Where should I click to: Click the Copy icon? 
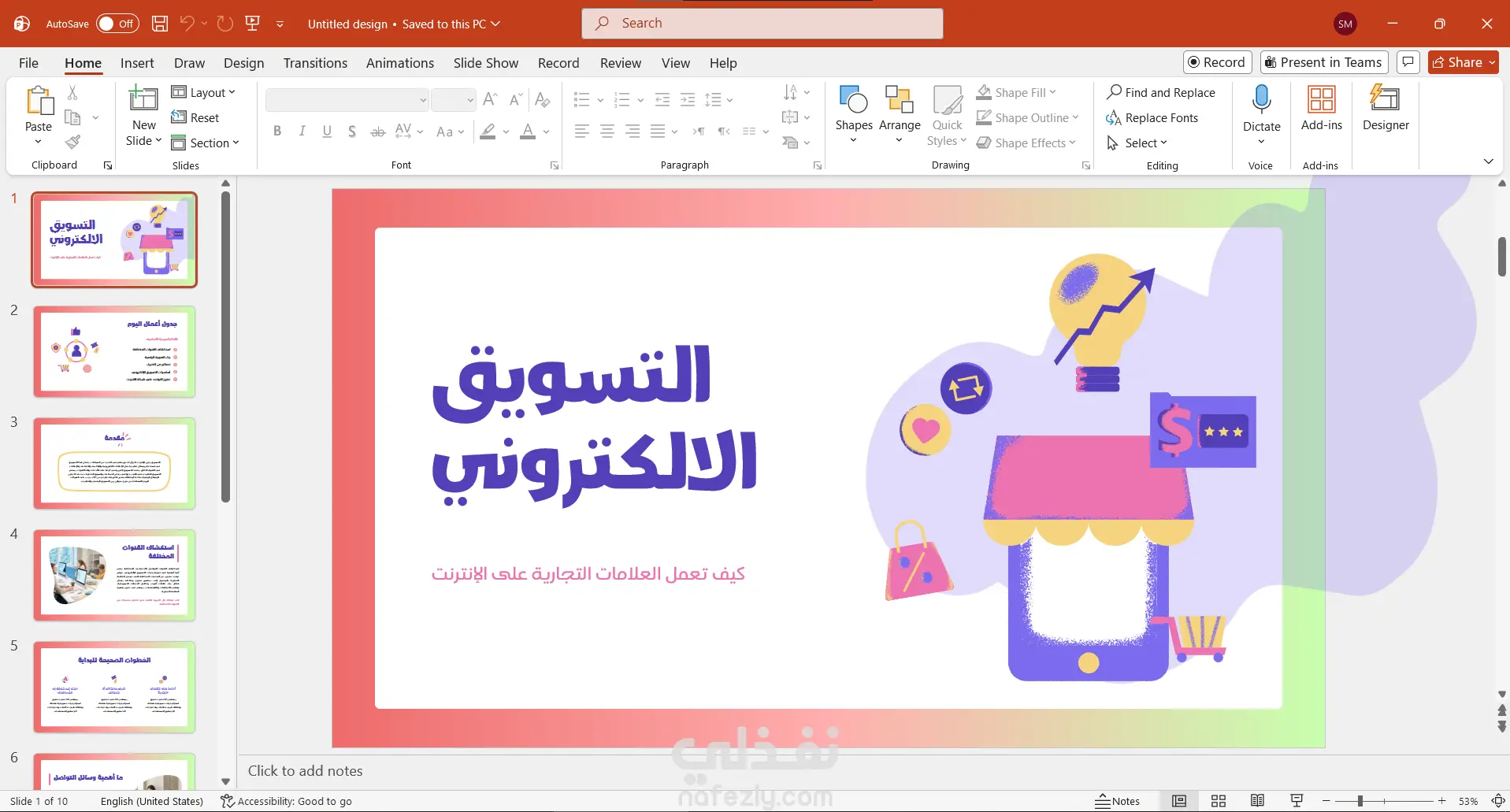tap(72, 117)
